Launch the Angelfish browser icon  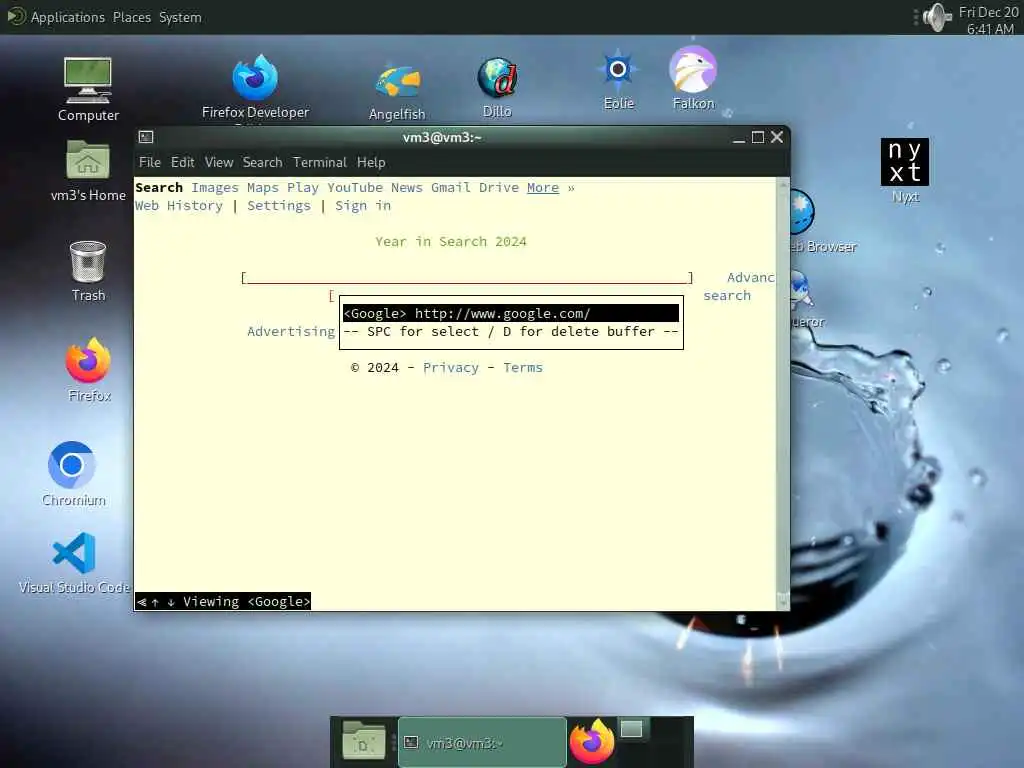coord(397,92)
